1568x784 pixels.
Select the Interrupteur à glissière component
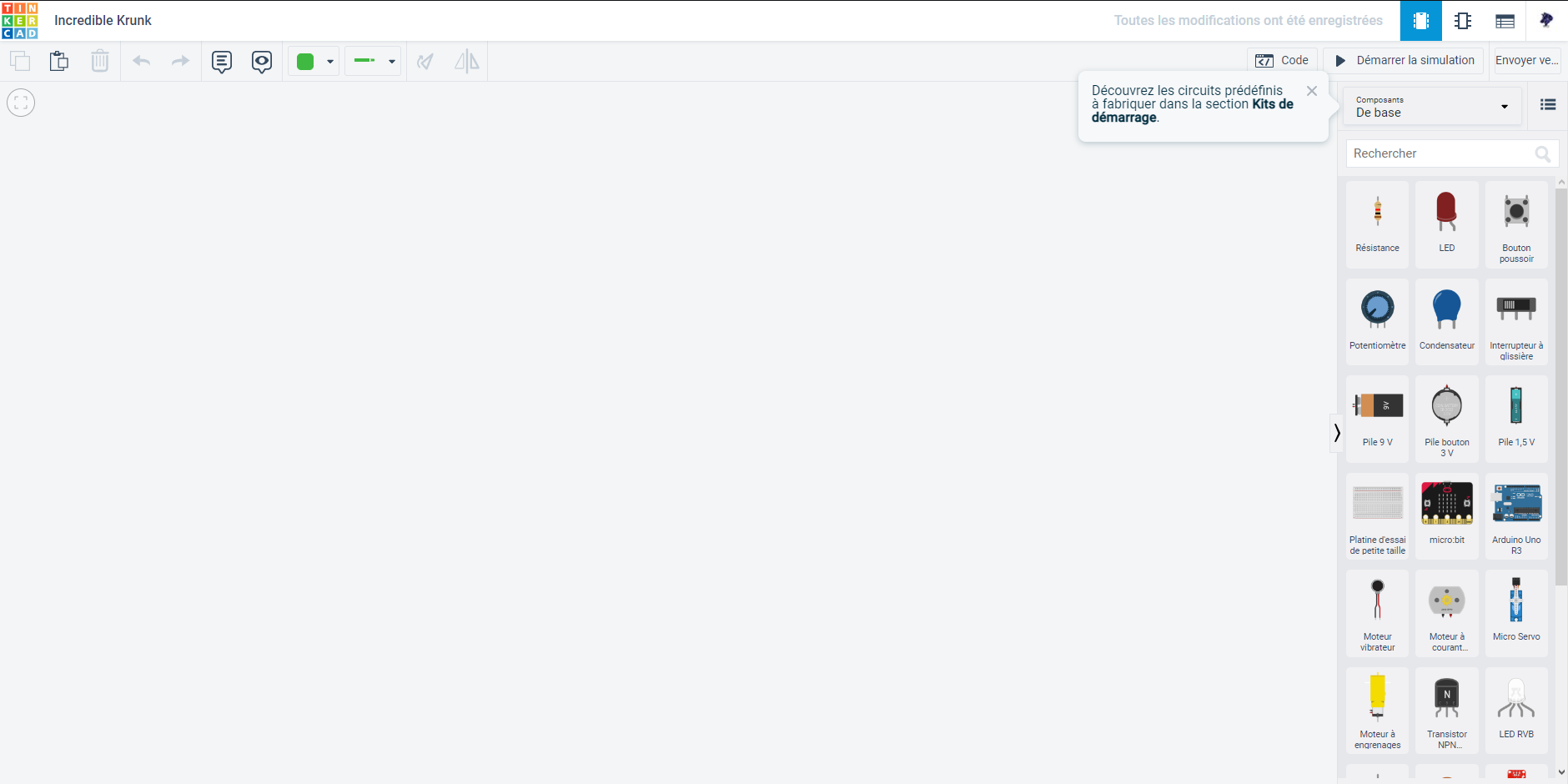tap(1516, 322)
